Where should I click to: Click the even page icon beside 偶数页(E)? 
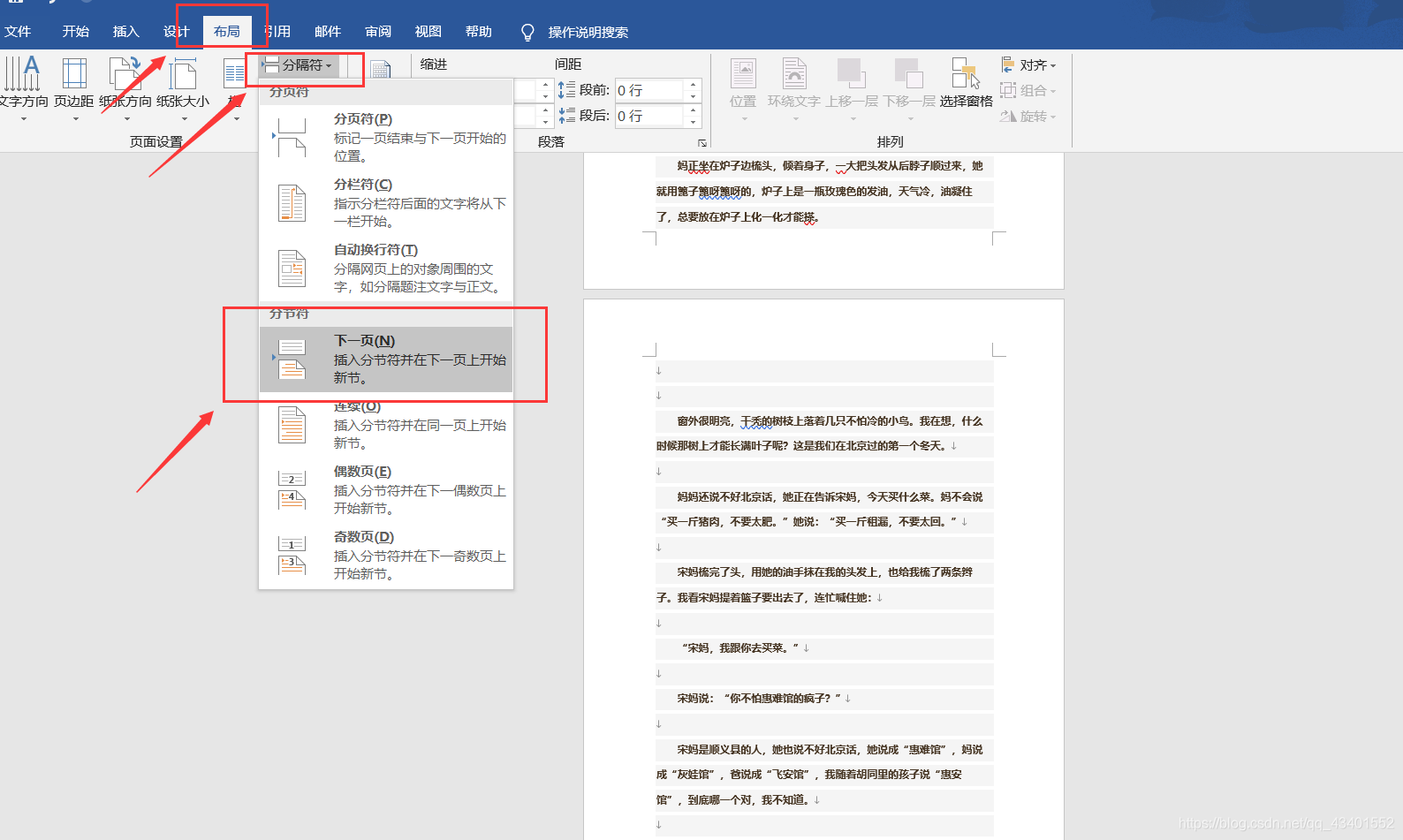coord(292,490)
